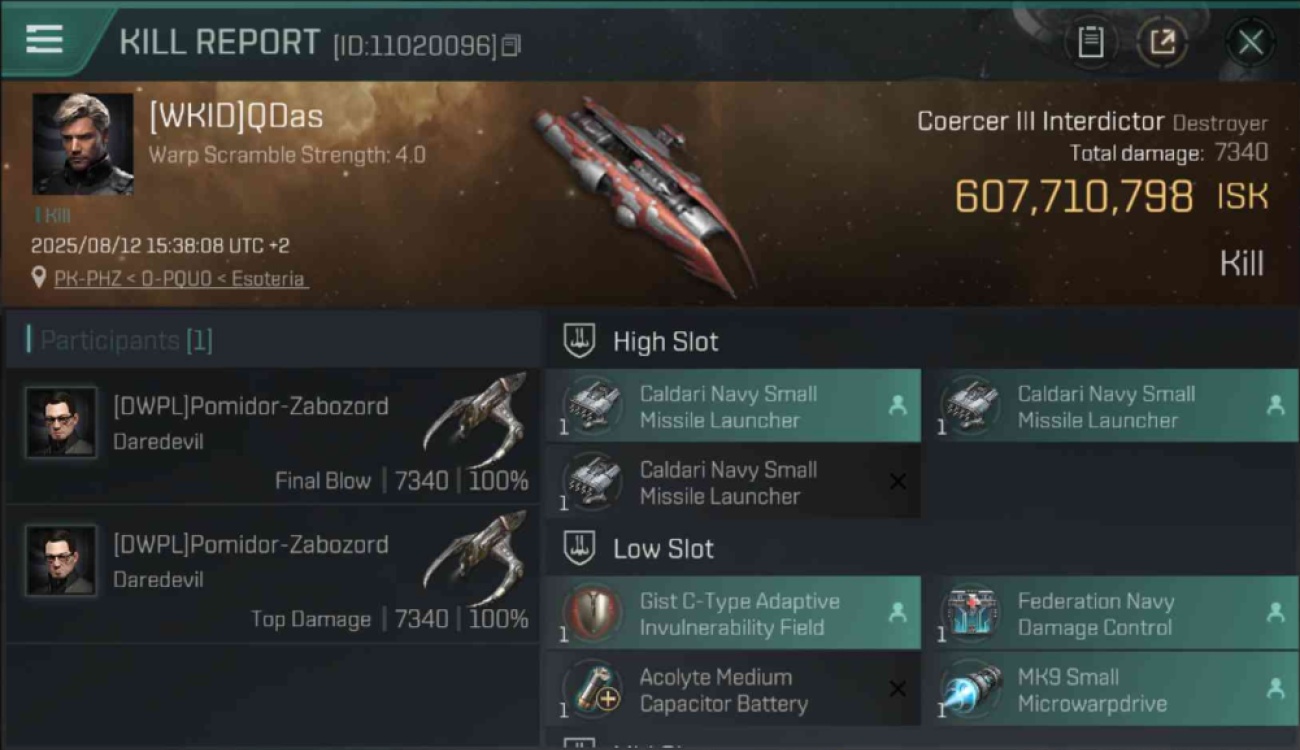Select the Low Slot section header

640,548
